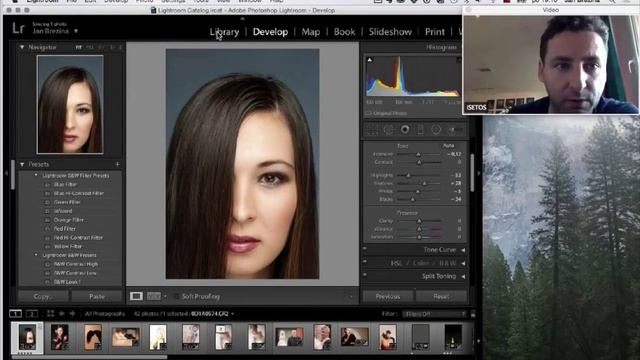Screen dimensions: 640x360
Task: Open the identity plate dropdown arrow
Action: [x=76, y=31]
